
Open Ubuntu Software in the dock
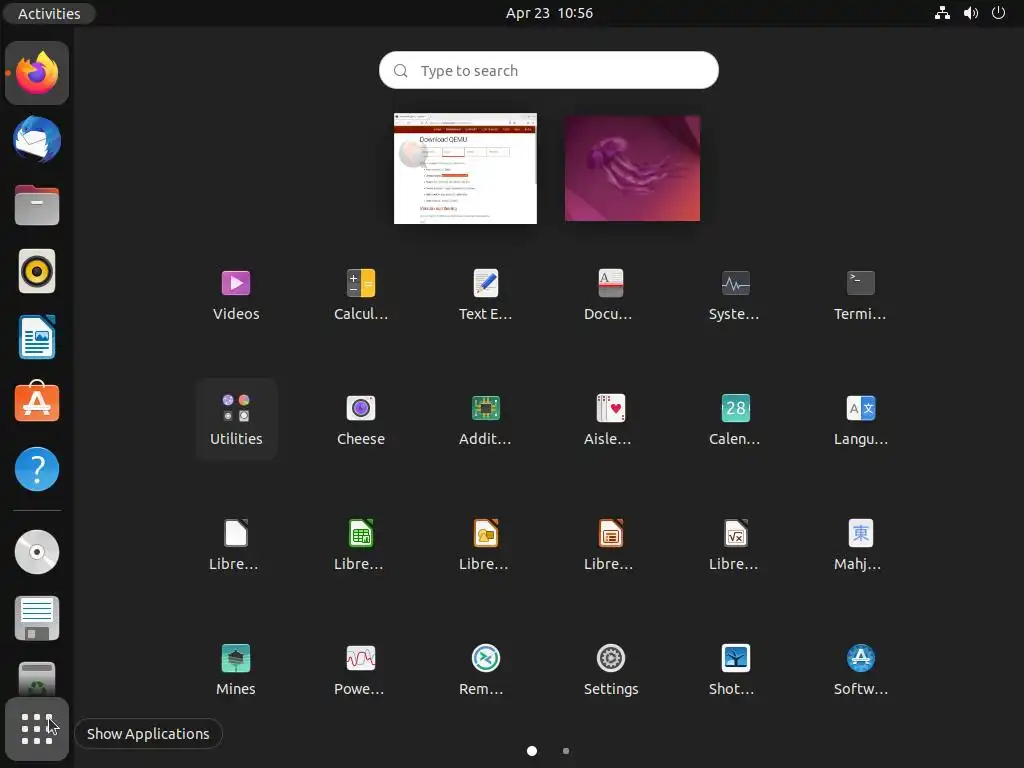pyautogui.click(x=37, y=402)
